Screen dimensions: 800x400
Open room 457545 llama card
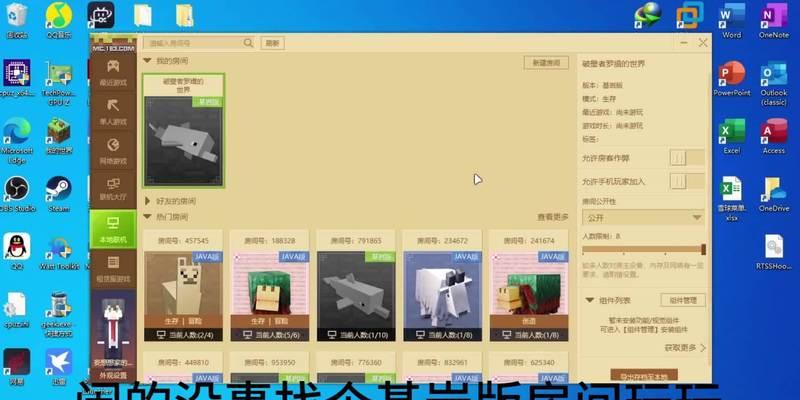[183, 285]
